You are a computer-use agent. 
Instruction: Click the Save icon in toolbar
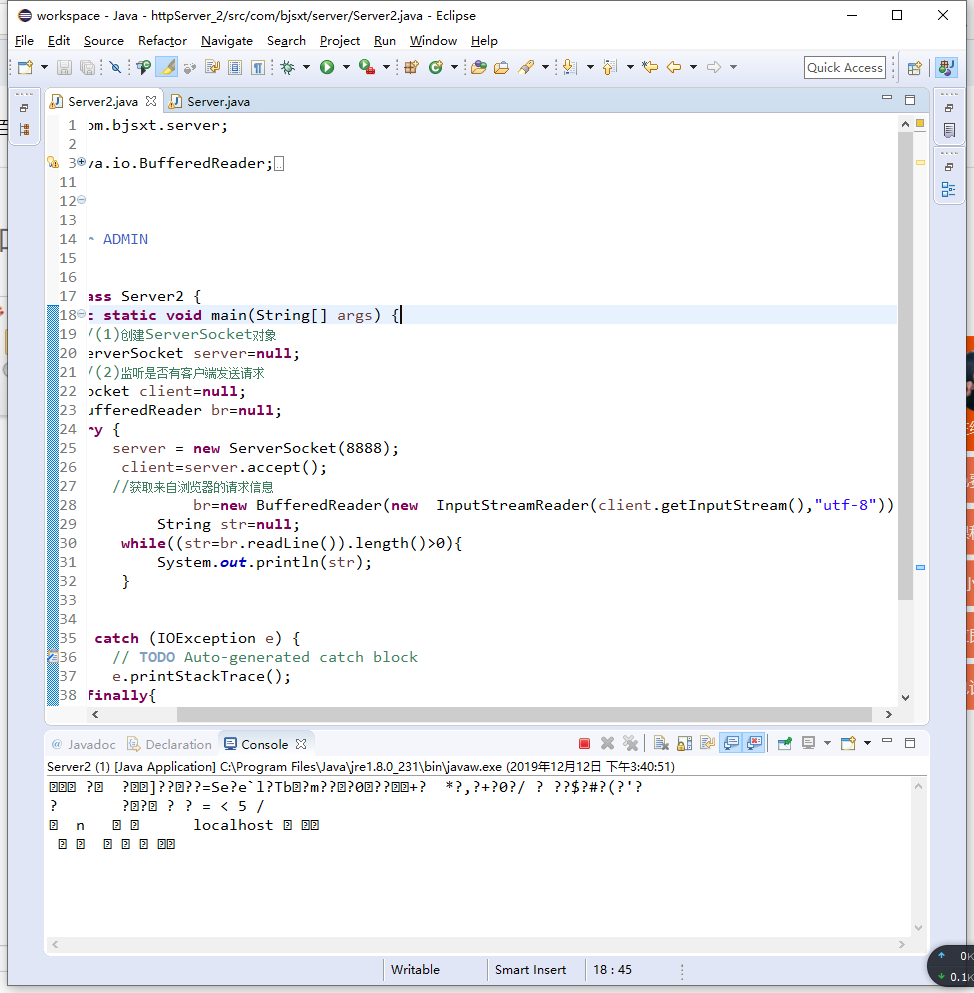click(64, 67)
